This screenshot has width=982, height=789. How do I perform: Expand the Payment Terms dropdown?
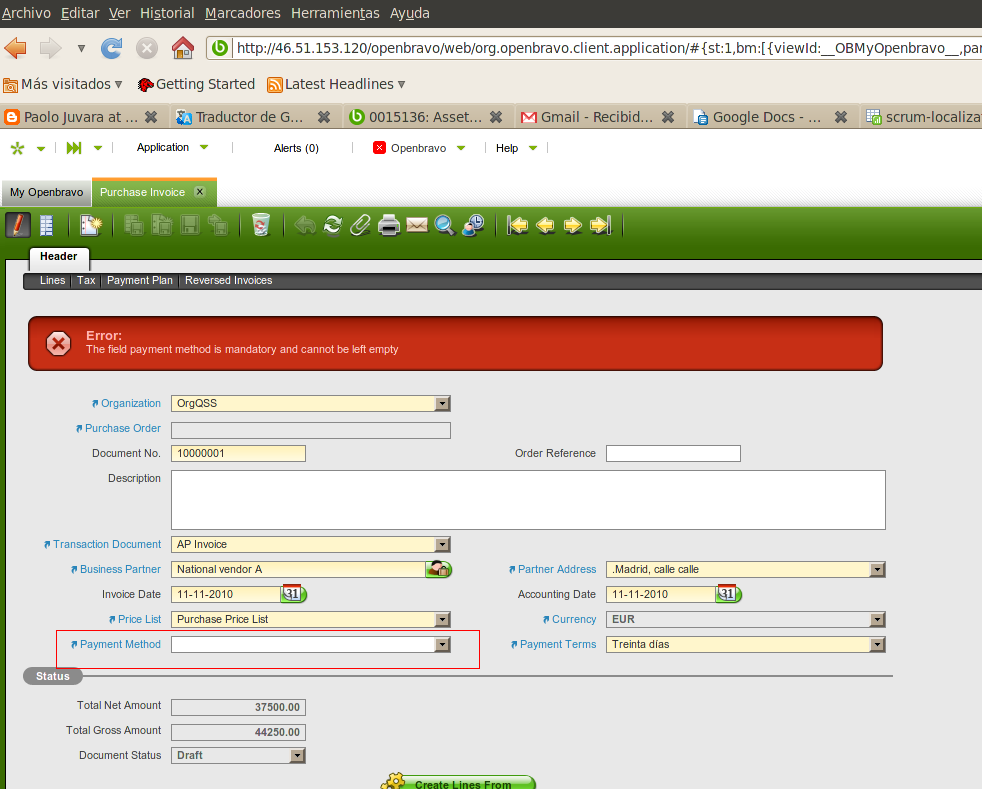(x=877, y=645)
